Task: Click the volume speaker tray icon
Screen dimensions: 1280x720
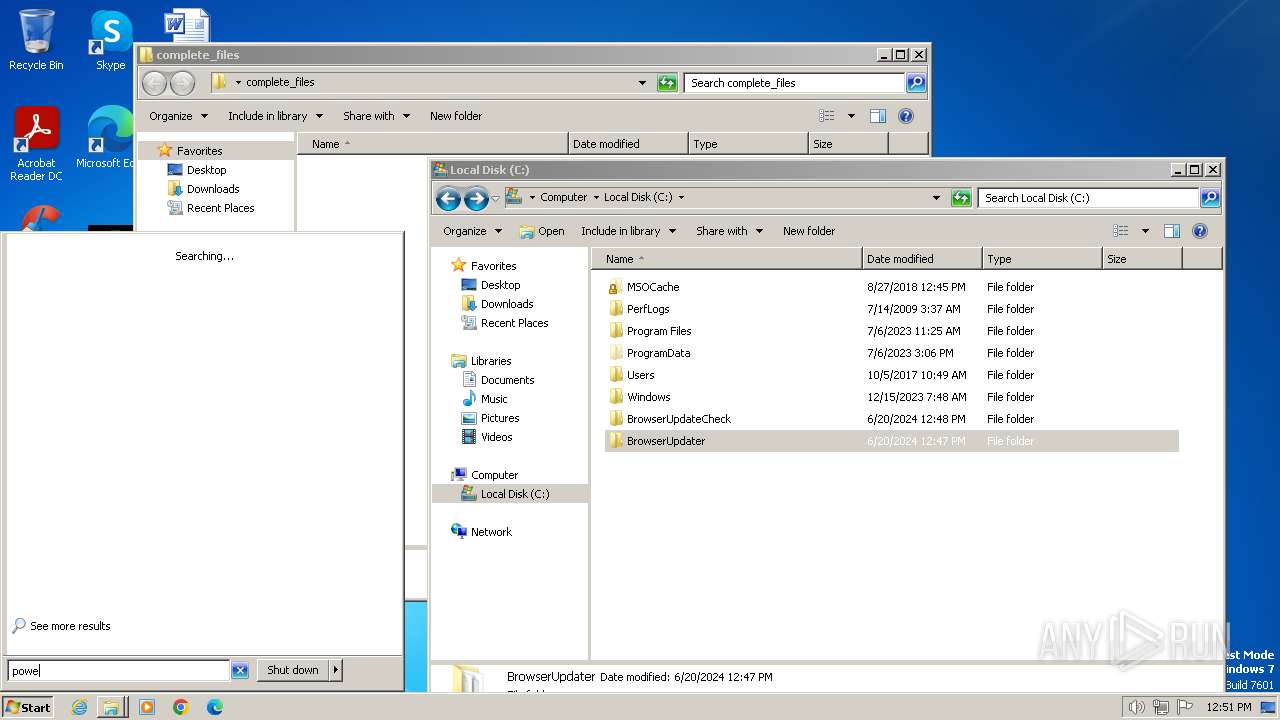Action: pyautogui.click(x=1136, y=707)
